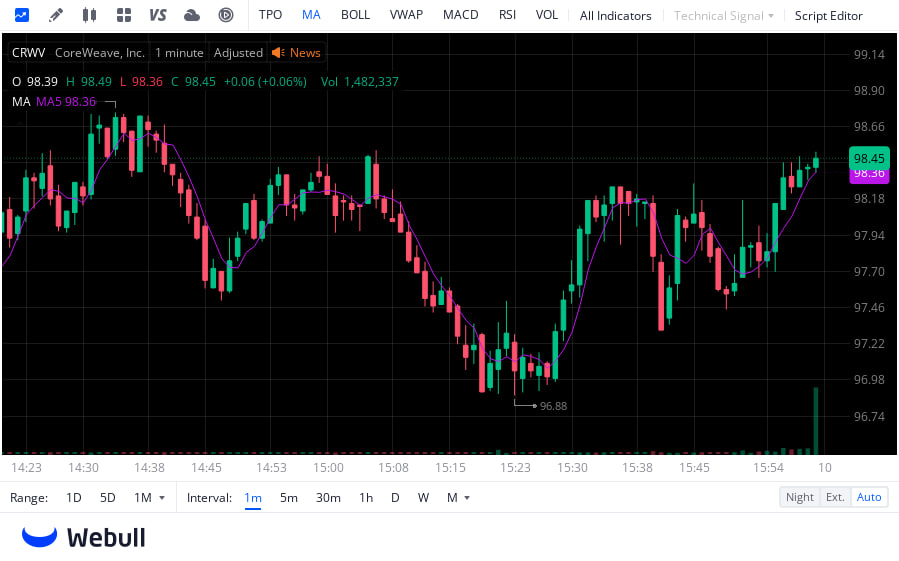
Task: Click the News speaker icon
Action: pyautogui.click(x=278, y=53)
